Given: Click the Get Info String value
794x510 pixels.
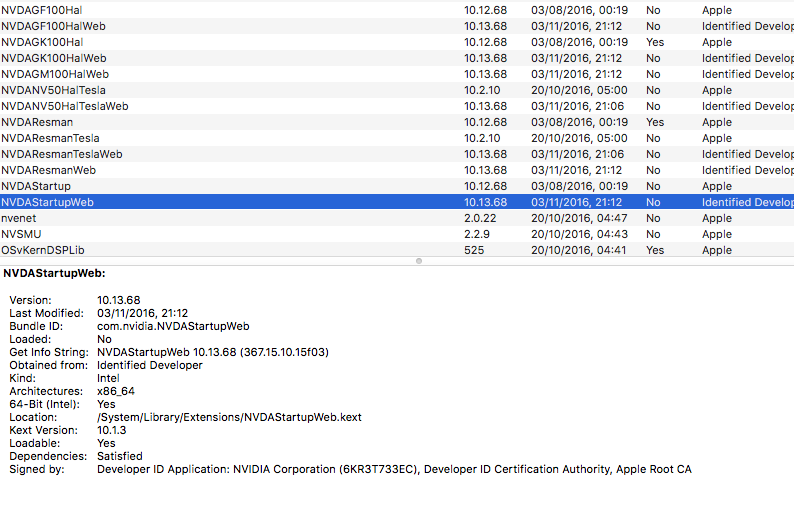Looking at the screenshot, I should coord(213,352).
